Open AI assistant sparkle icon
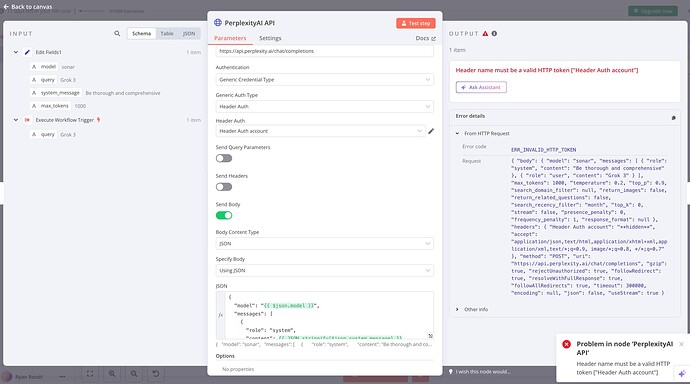690x384 pixels. [682, 373]
